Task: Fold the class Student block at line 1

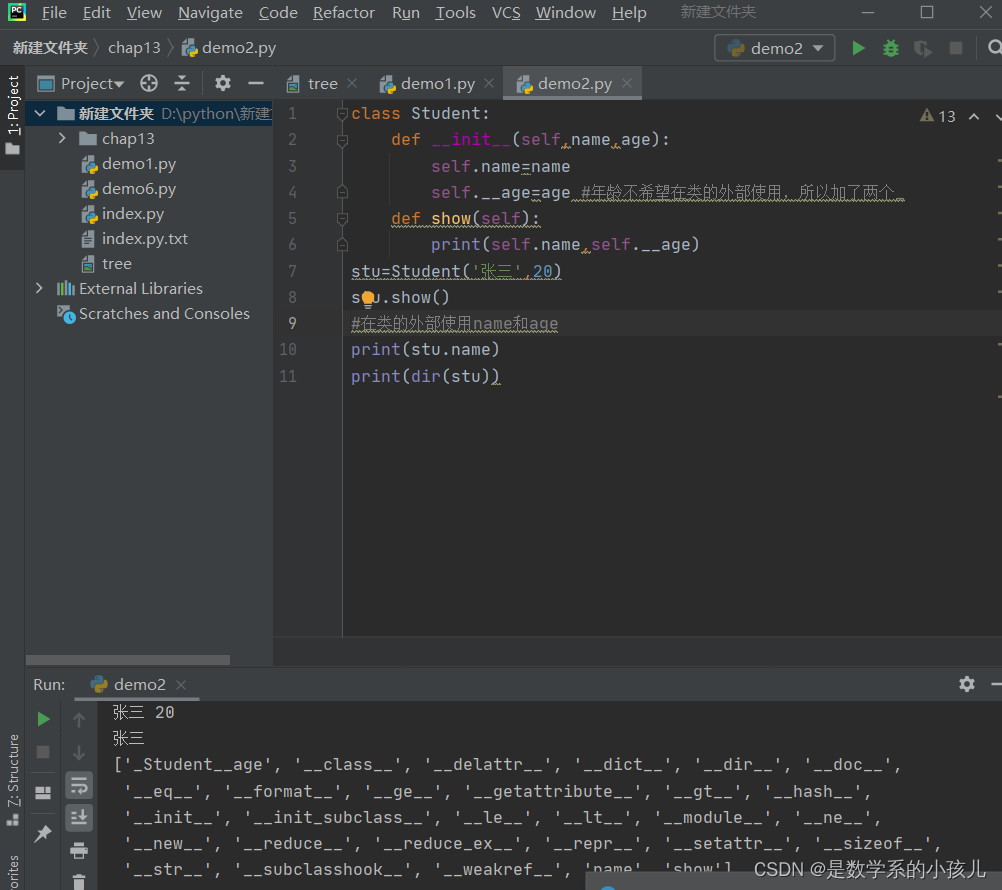Action: click(342, 114)
